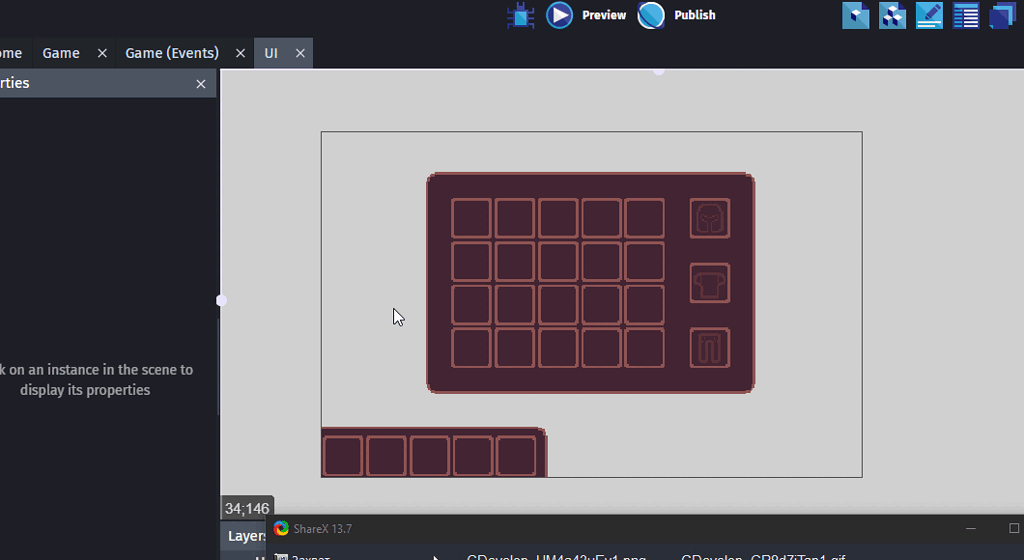
Task: Minimize the ShareX window
Action: point(970,528)
